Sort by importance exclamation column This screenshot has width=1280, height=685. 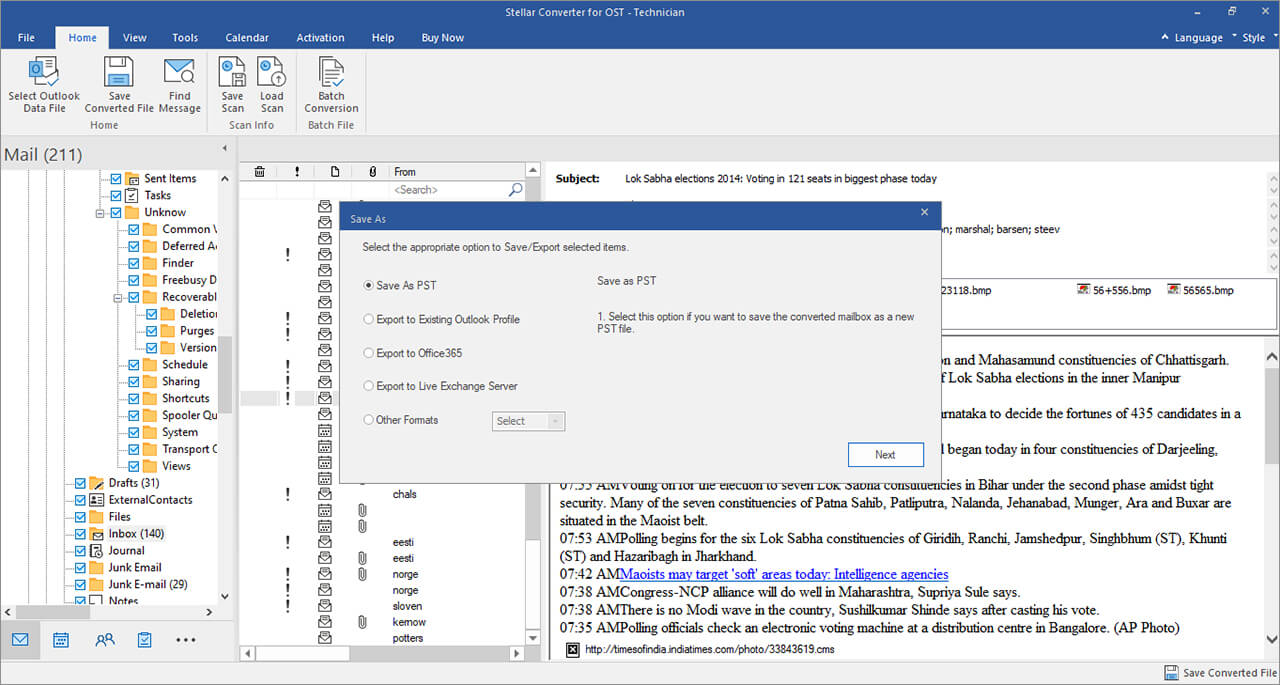pyautogui.click(x=297, y=172)
